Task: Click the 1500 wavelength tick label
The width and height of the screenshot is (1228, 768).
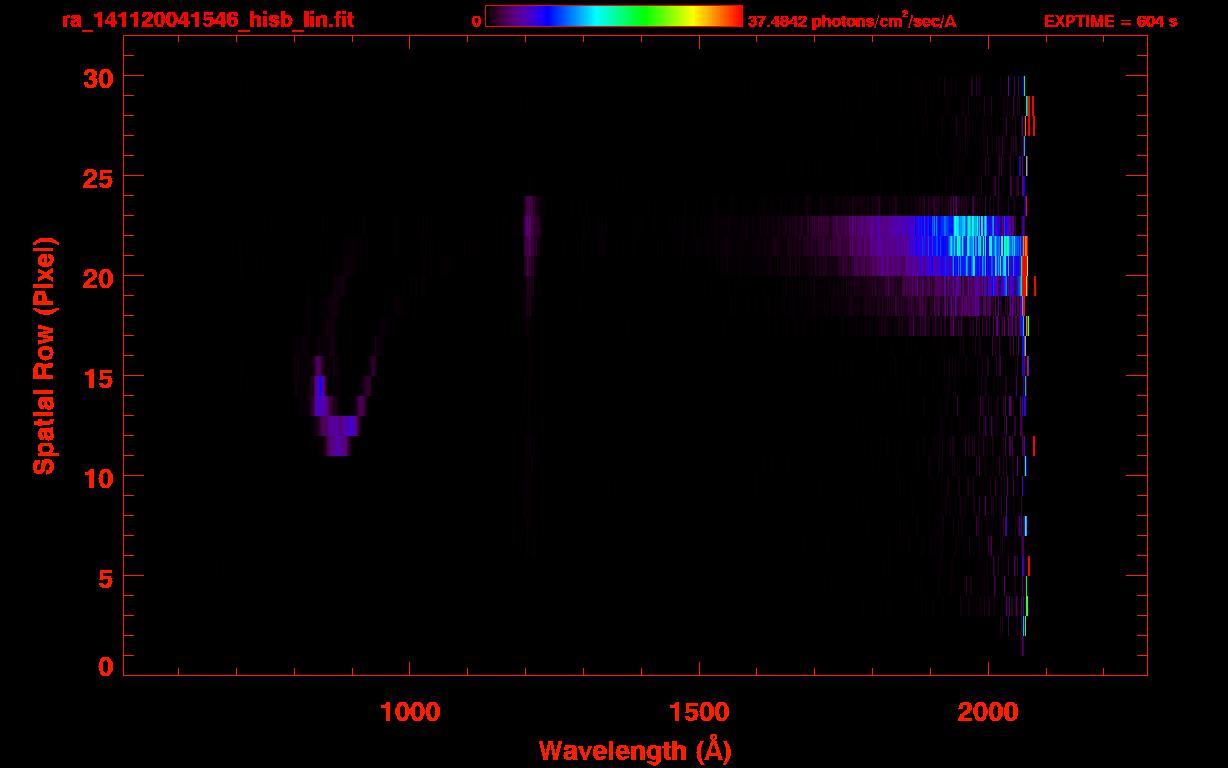Action: pos(698,712)
